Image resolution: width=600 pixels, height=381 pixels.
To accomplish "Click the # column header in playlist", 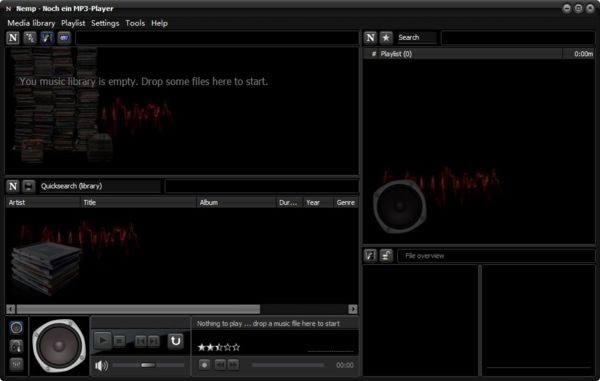I will tap(374, 54).
